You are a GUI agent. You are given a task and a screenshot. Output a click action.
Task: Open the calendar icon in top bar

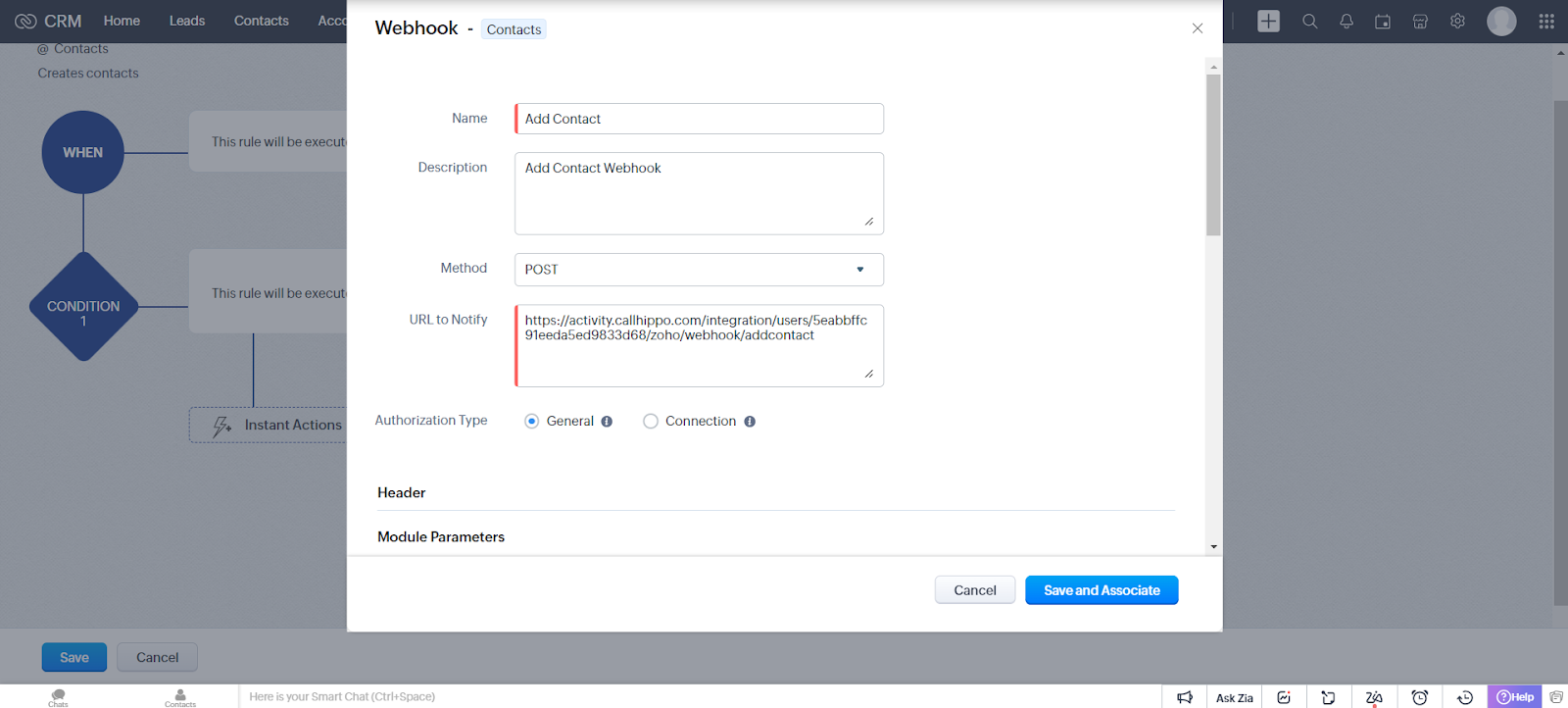pyautogui.click(x=1383, y=21)
